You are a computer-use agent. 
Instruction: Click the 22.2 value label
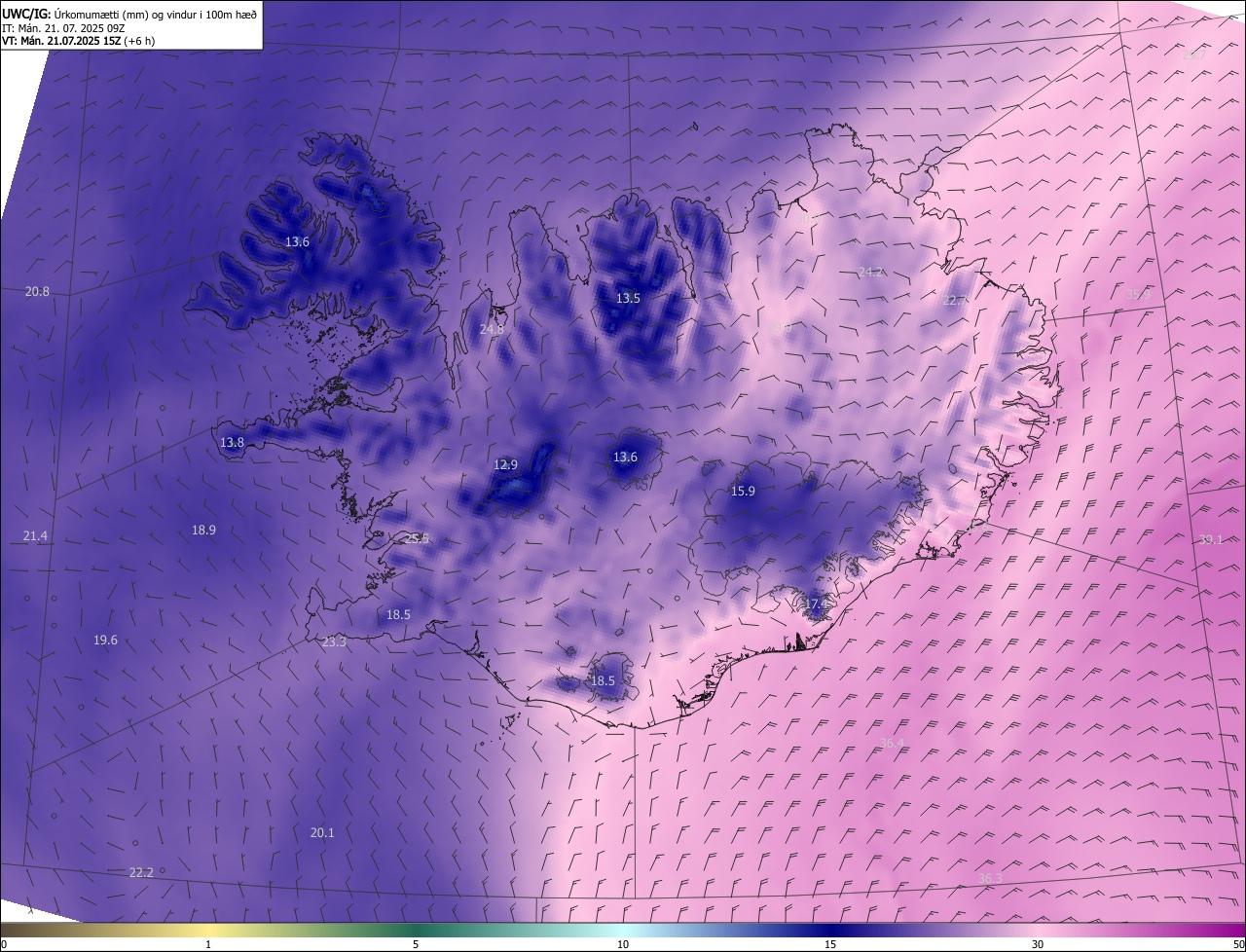click(x=141, y=872)
